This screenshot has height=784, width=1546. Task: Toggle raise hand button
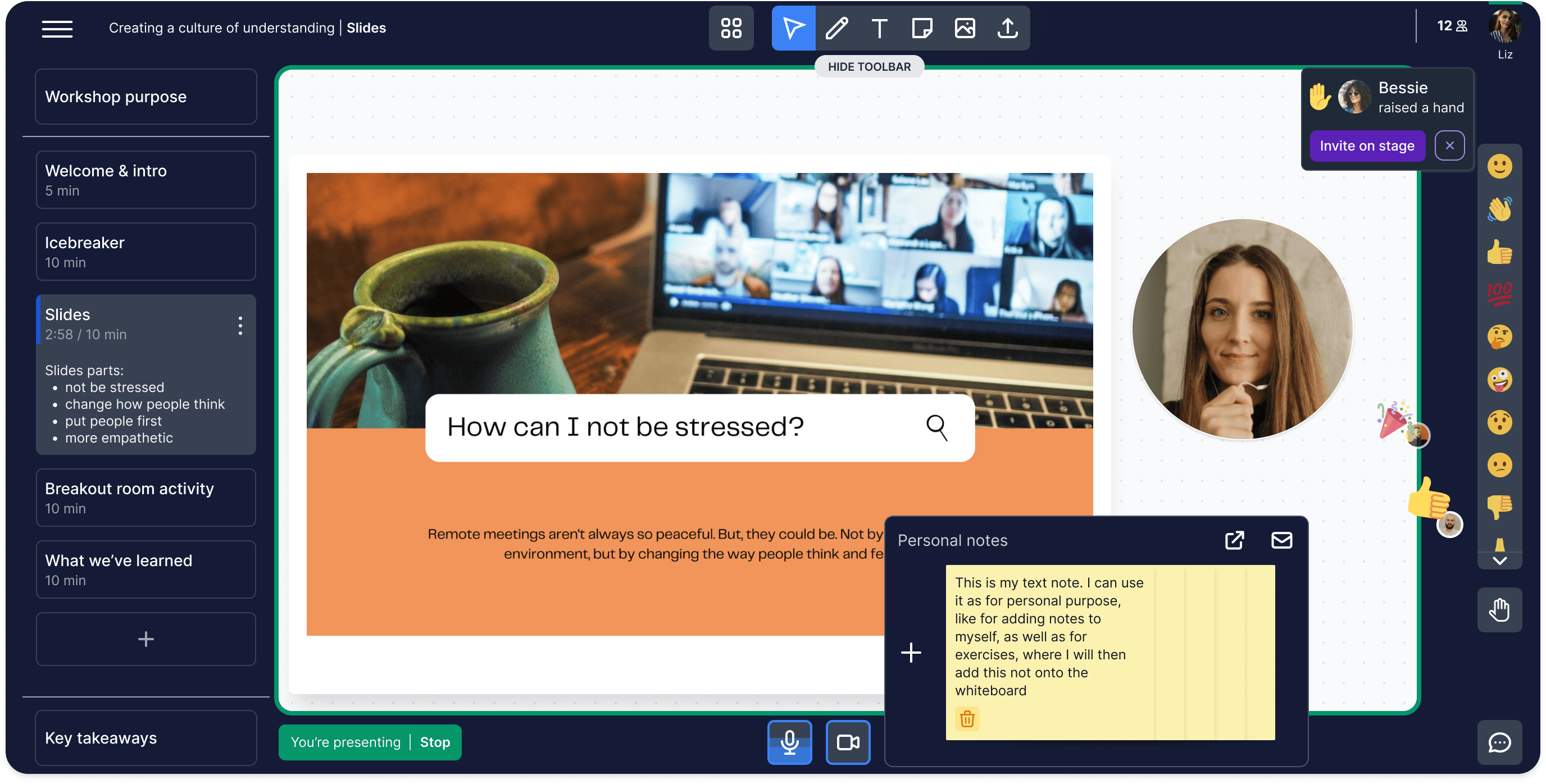click(1499, 610)
